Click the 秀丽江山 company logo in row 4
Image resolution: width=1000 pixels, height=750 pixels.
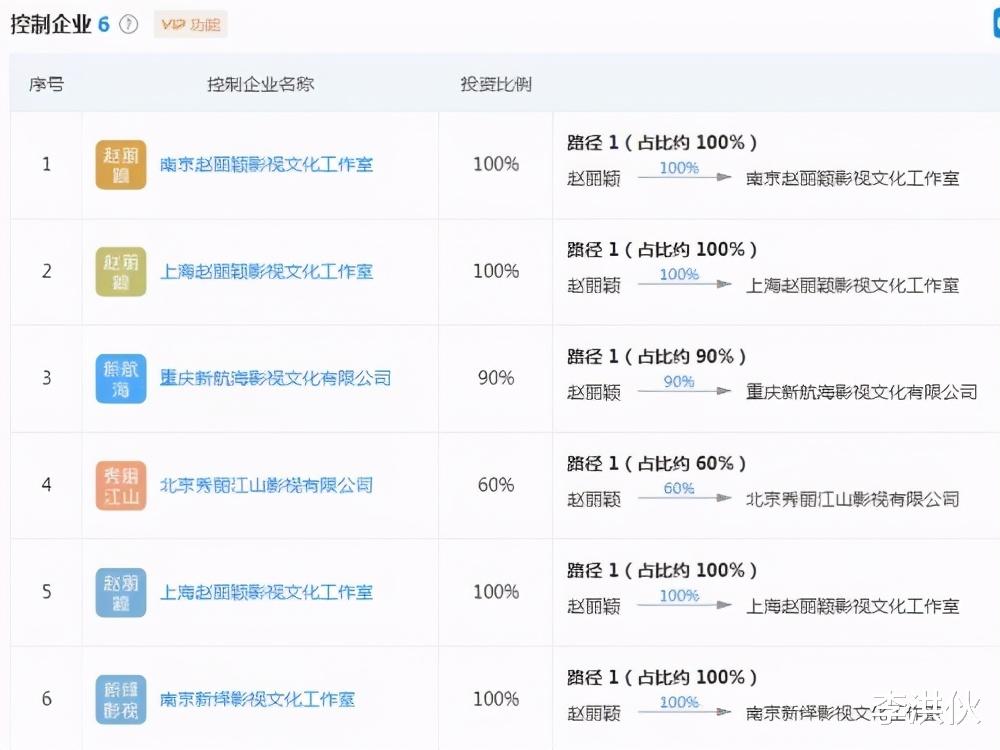(120, 485)
